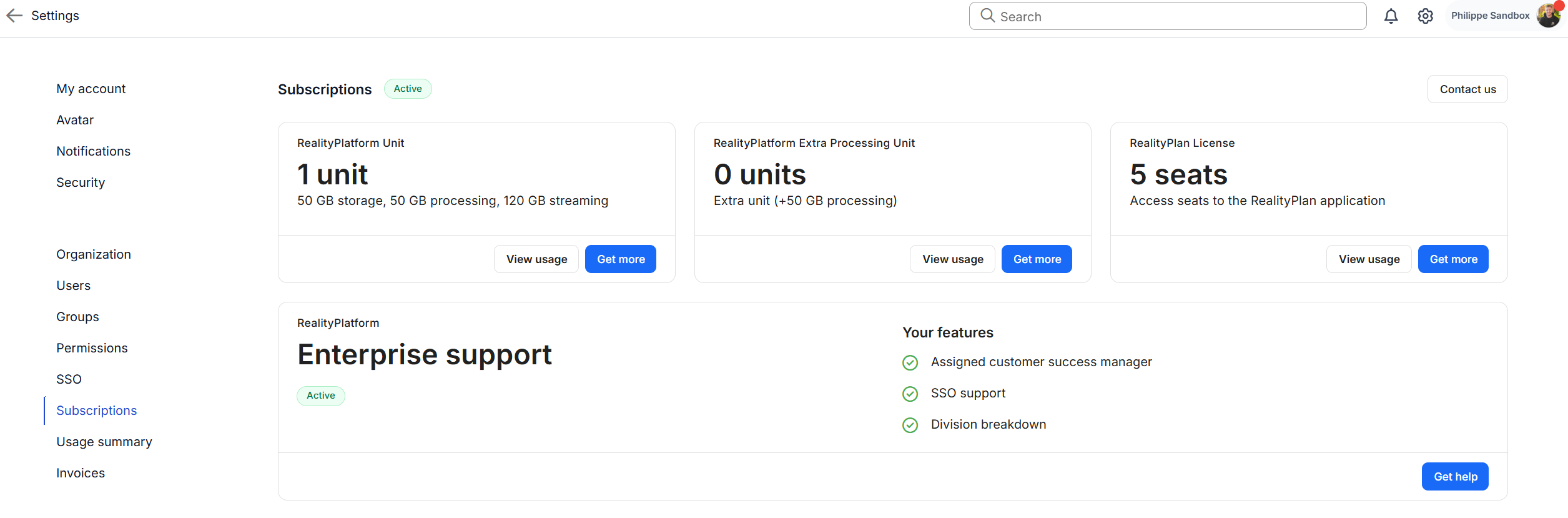
Task: Get more RealityPlan License seats
Action: (1453, 259)
